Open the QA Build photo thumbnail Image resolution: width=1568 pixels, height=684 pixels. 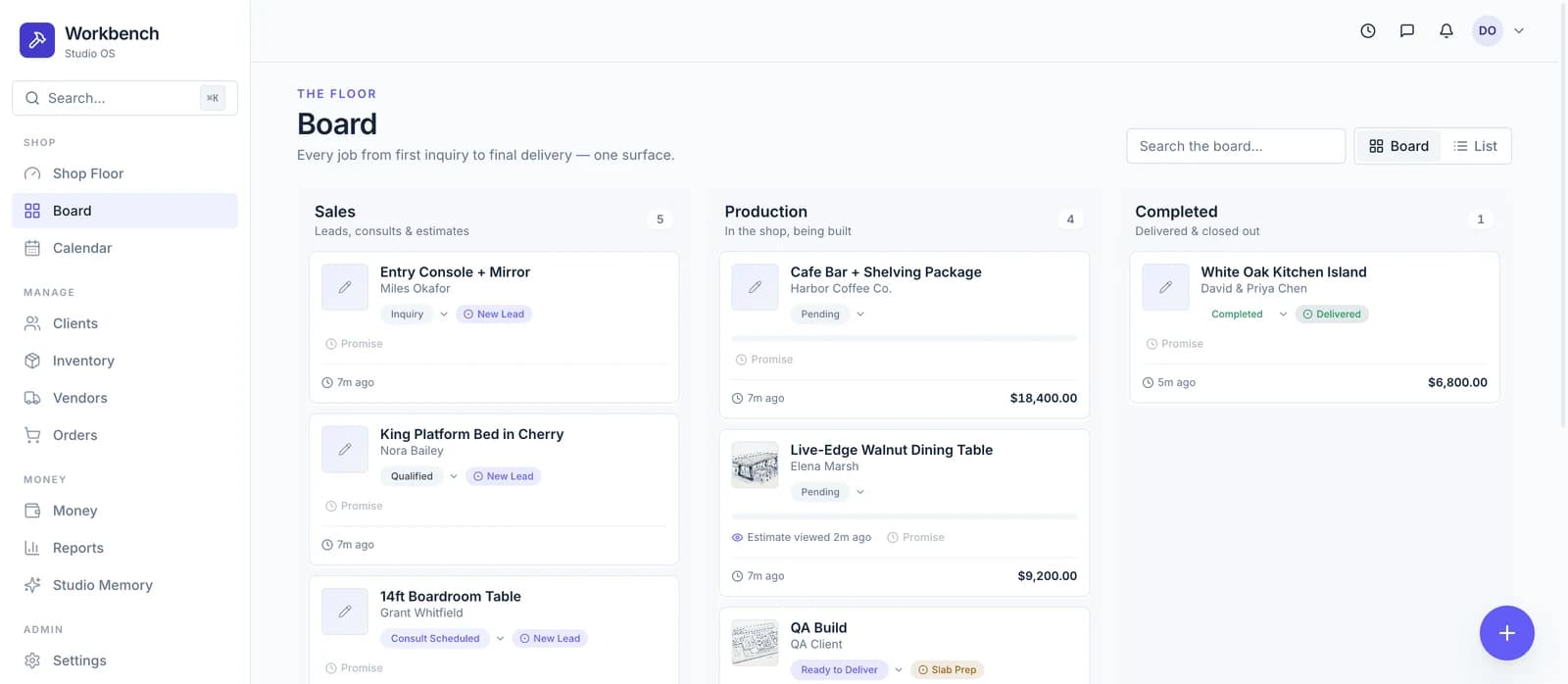click(755, 644)
